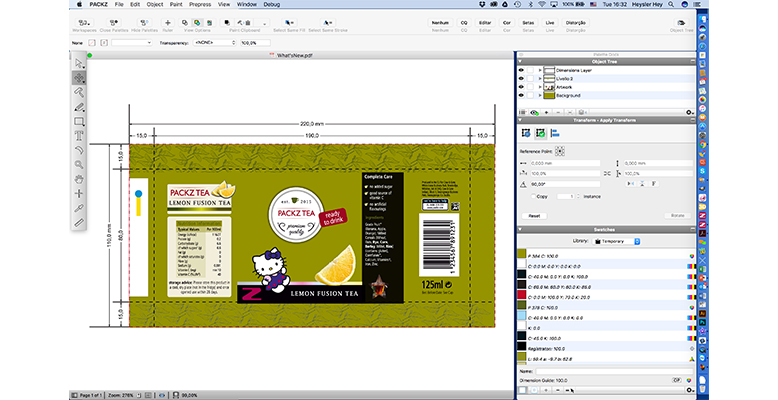Select the eyedropper tool
Screen dimensions: 778x400
pyautogui.click(x=79, y=208)
